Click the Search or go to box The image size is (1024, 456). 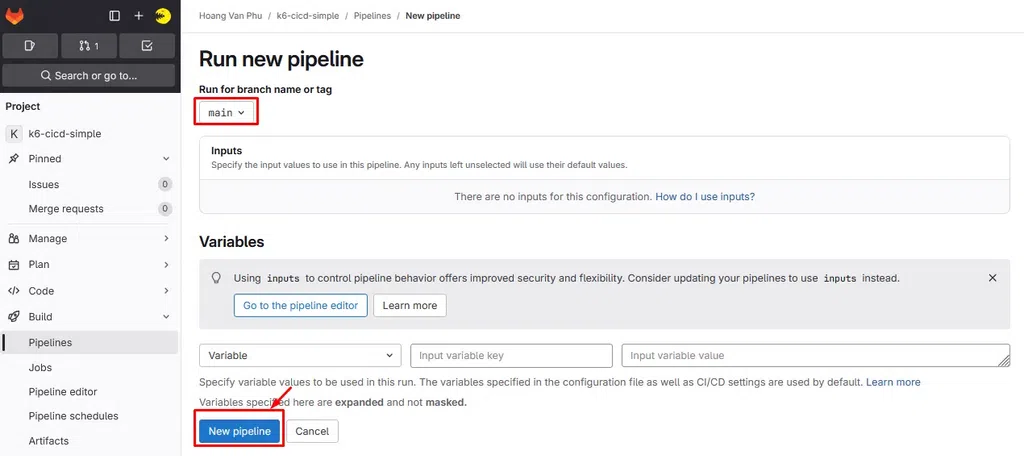pos(89,75)
